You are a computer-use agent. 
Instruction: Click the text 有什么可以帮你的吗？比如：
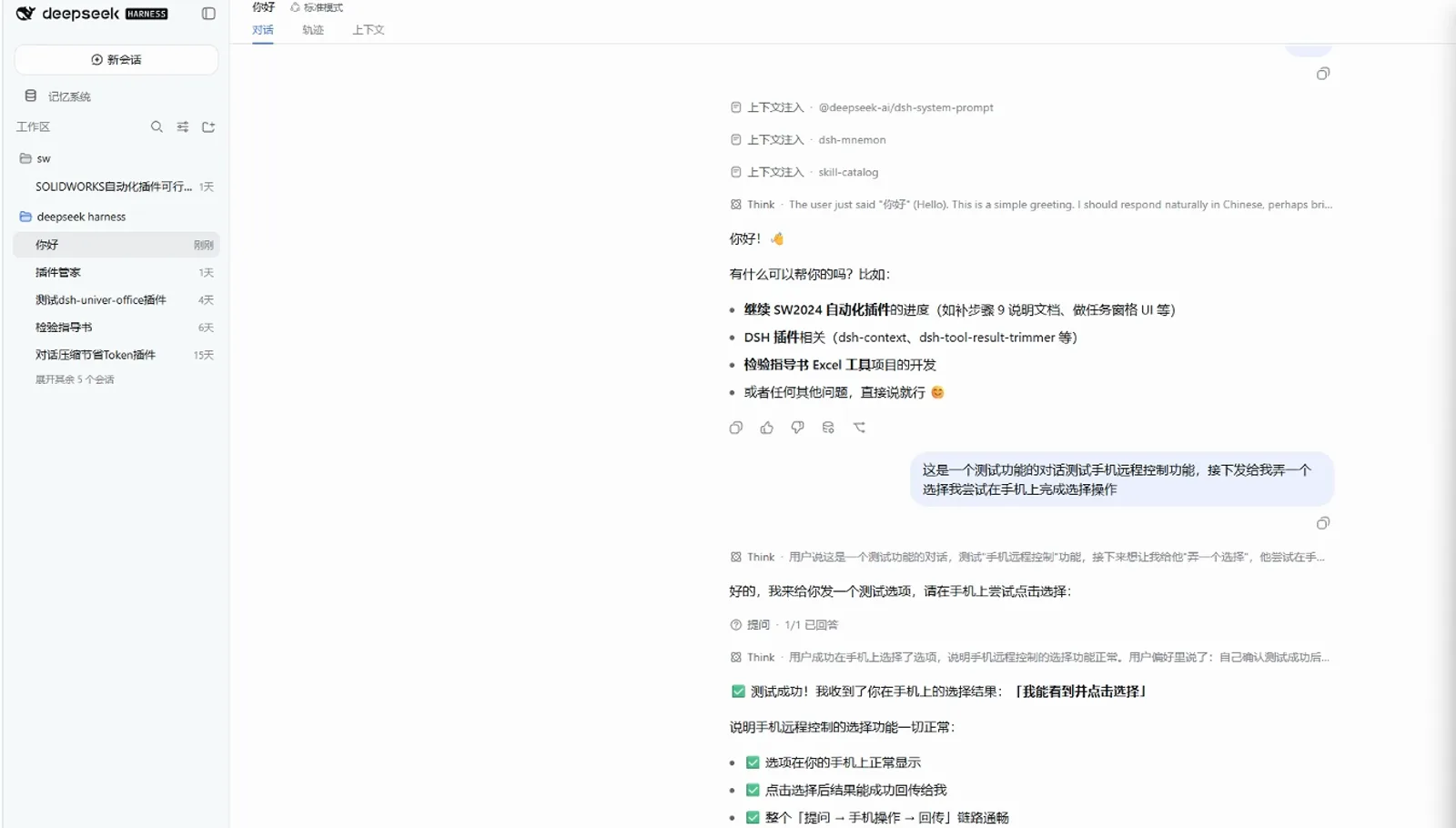click(810, 274)
